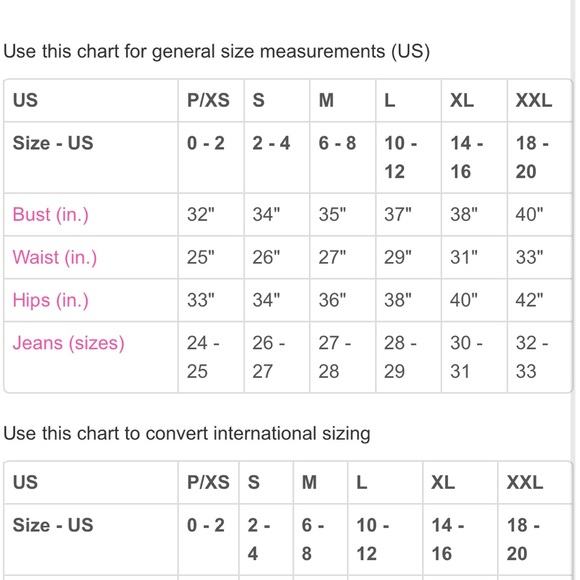Select the 35" bust cell for size M
This screenshot has width=580, height=580.
[343, 214]
